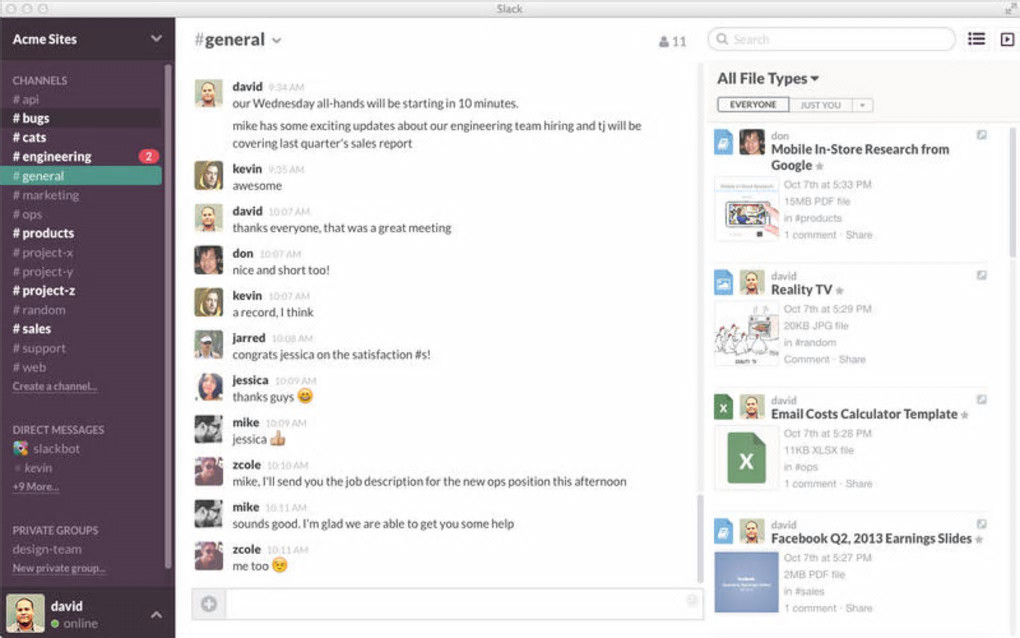The image size is (1020, 638).
Task: Select the EVERYONE filter toggle
Action: point(753,105)
